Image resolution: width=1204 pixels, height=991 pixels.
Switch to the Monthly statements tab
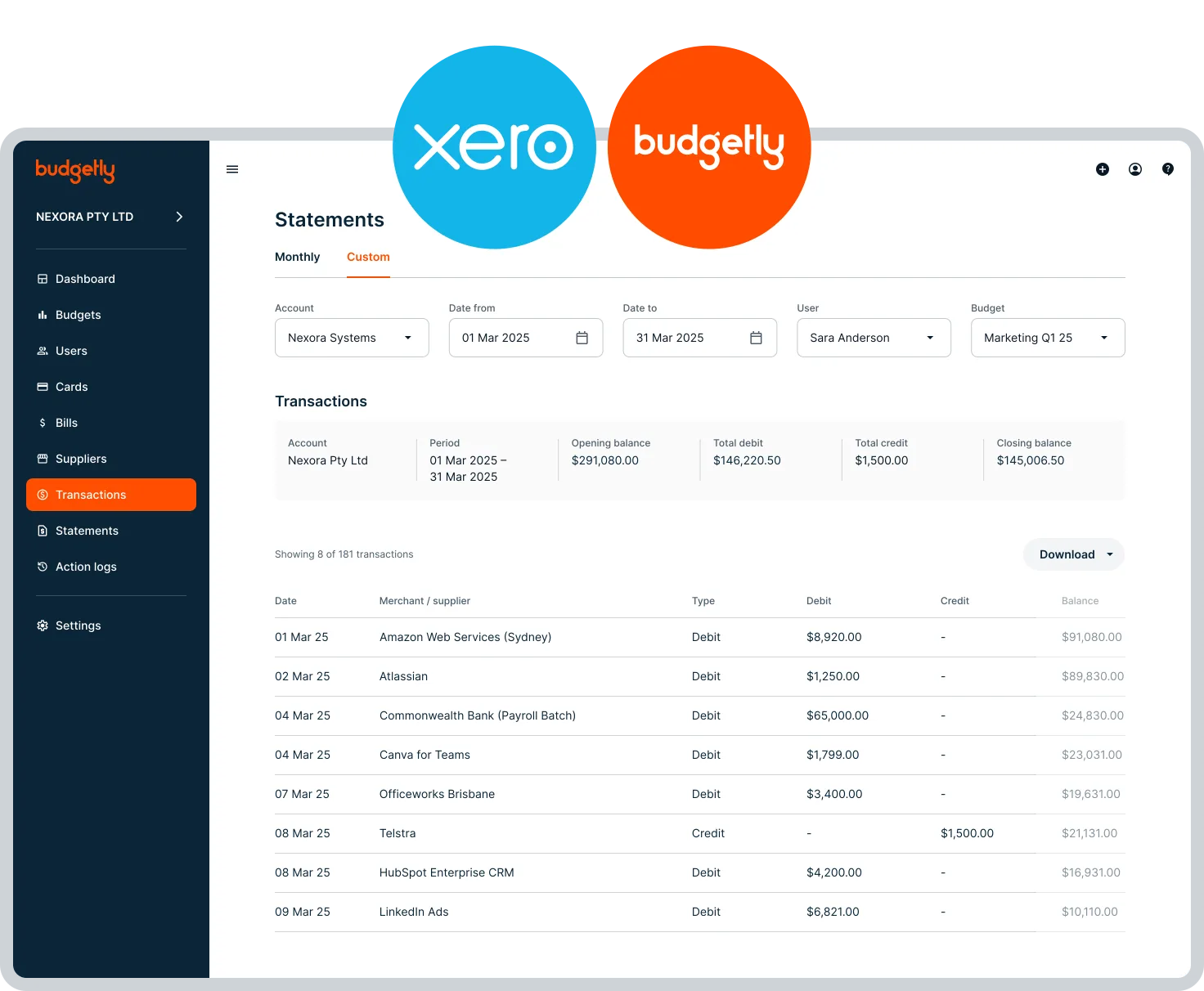click(297, 257)
